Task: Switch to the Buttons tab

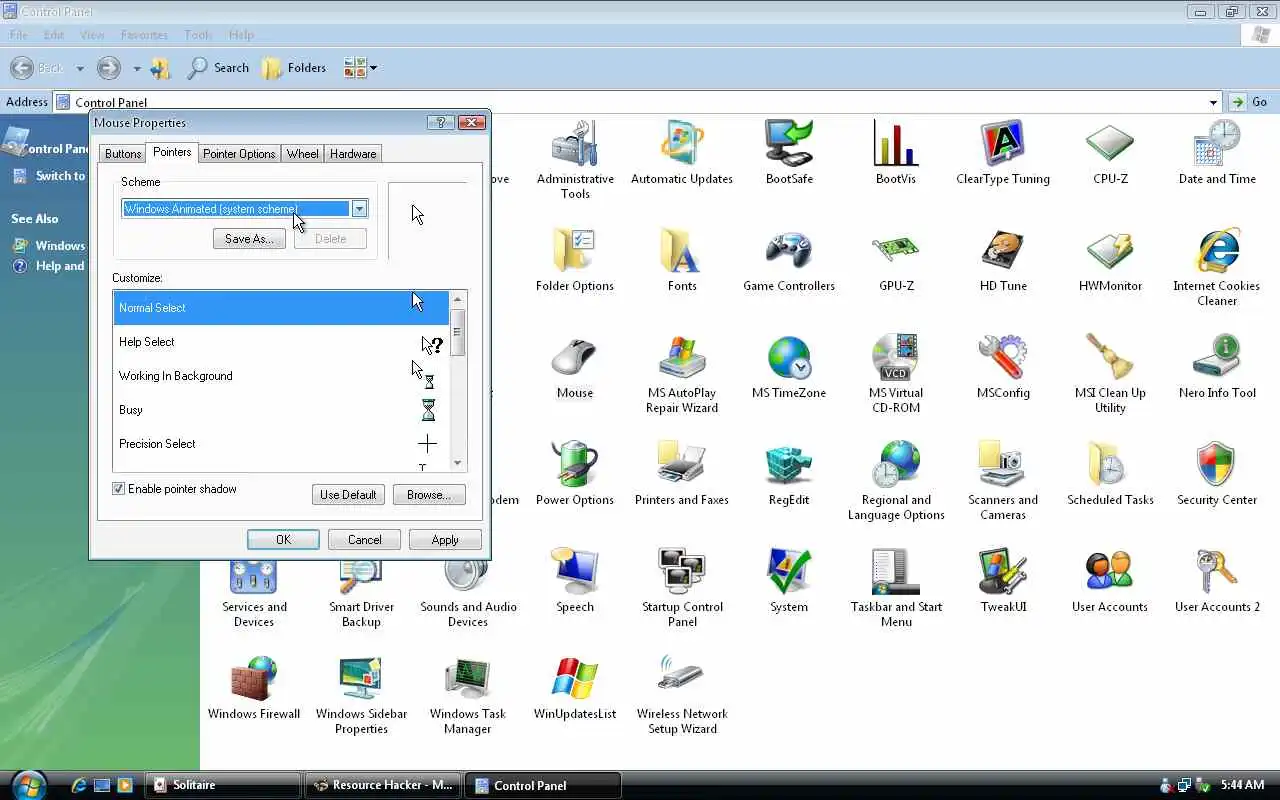Action: coord(123,154)
